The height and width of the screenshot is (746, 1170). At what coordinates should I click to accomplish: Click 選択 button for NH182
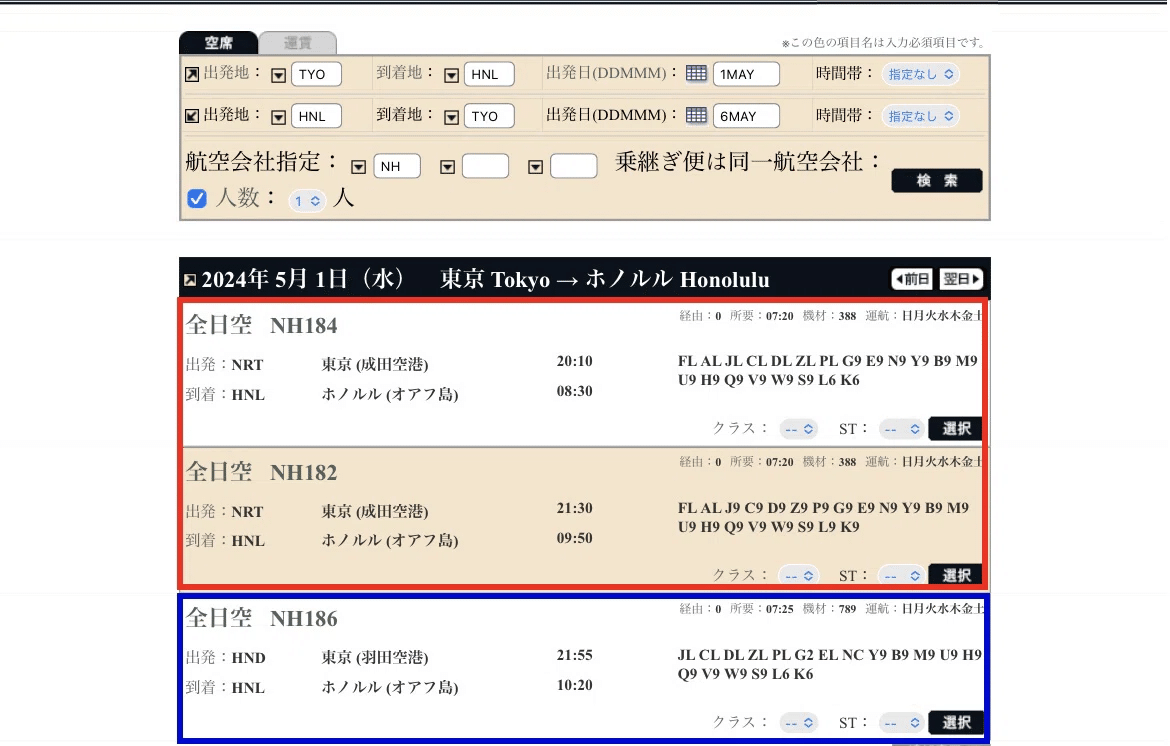[956, 574]
